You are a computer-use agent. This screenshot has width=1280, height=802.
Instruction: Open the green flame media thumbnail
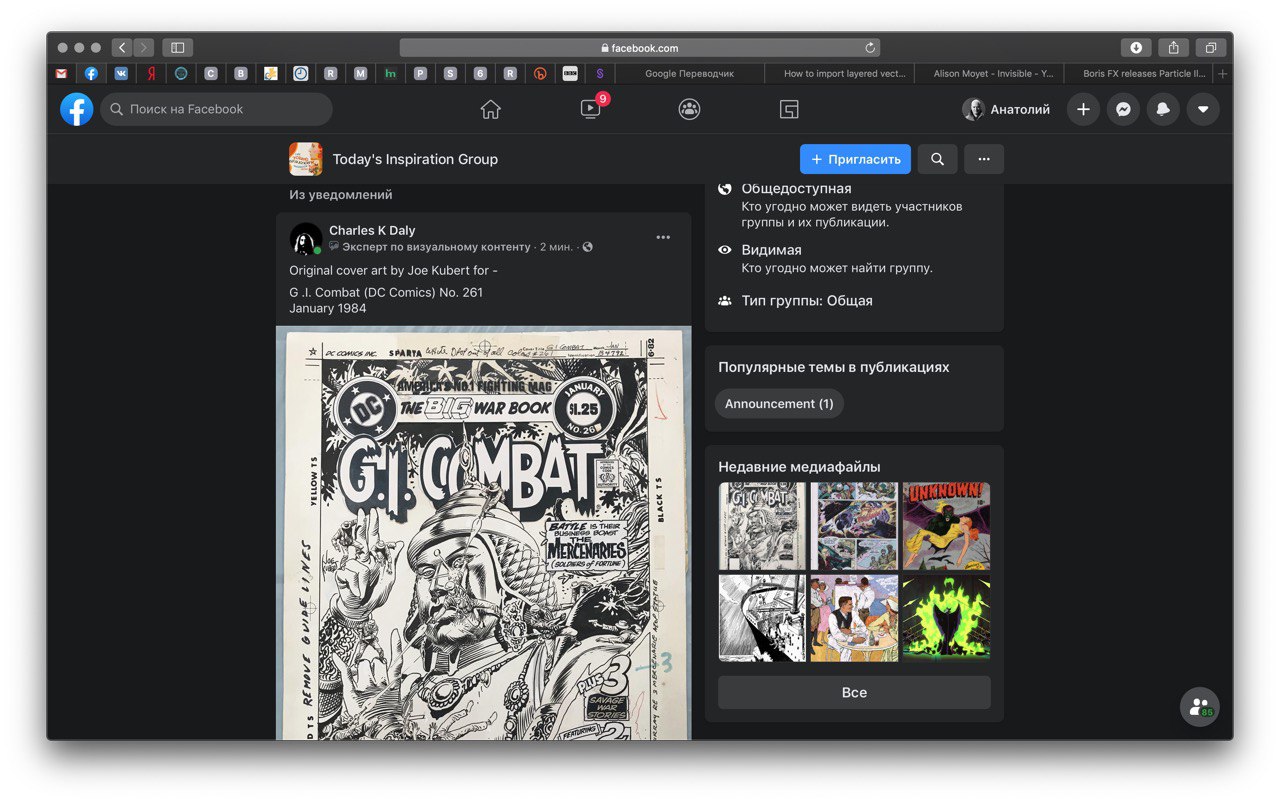coord(946,618)
